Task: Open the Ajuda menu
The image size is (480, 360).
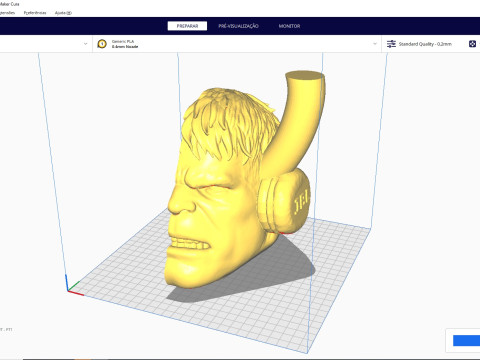Action: click(63, 13)
